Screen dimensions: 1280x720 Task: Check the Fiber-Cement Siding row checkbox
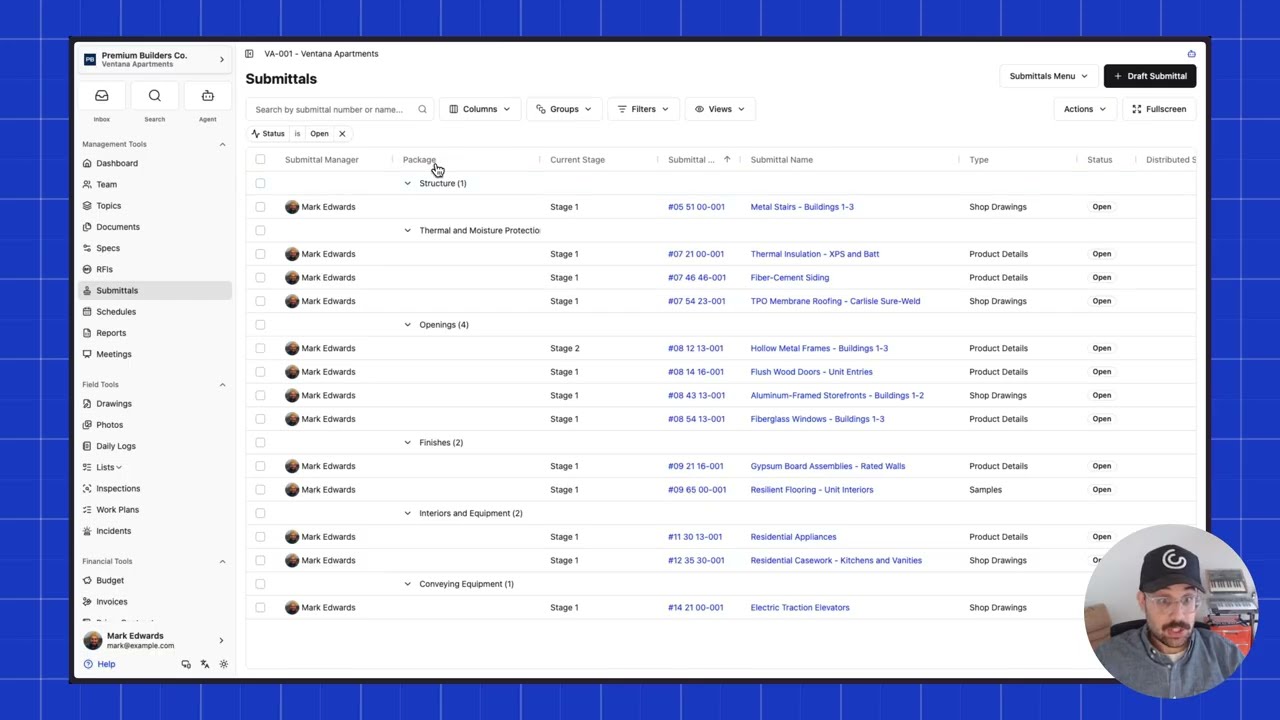[260, 278]
